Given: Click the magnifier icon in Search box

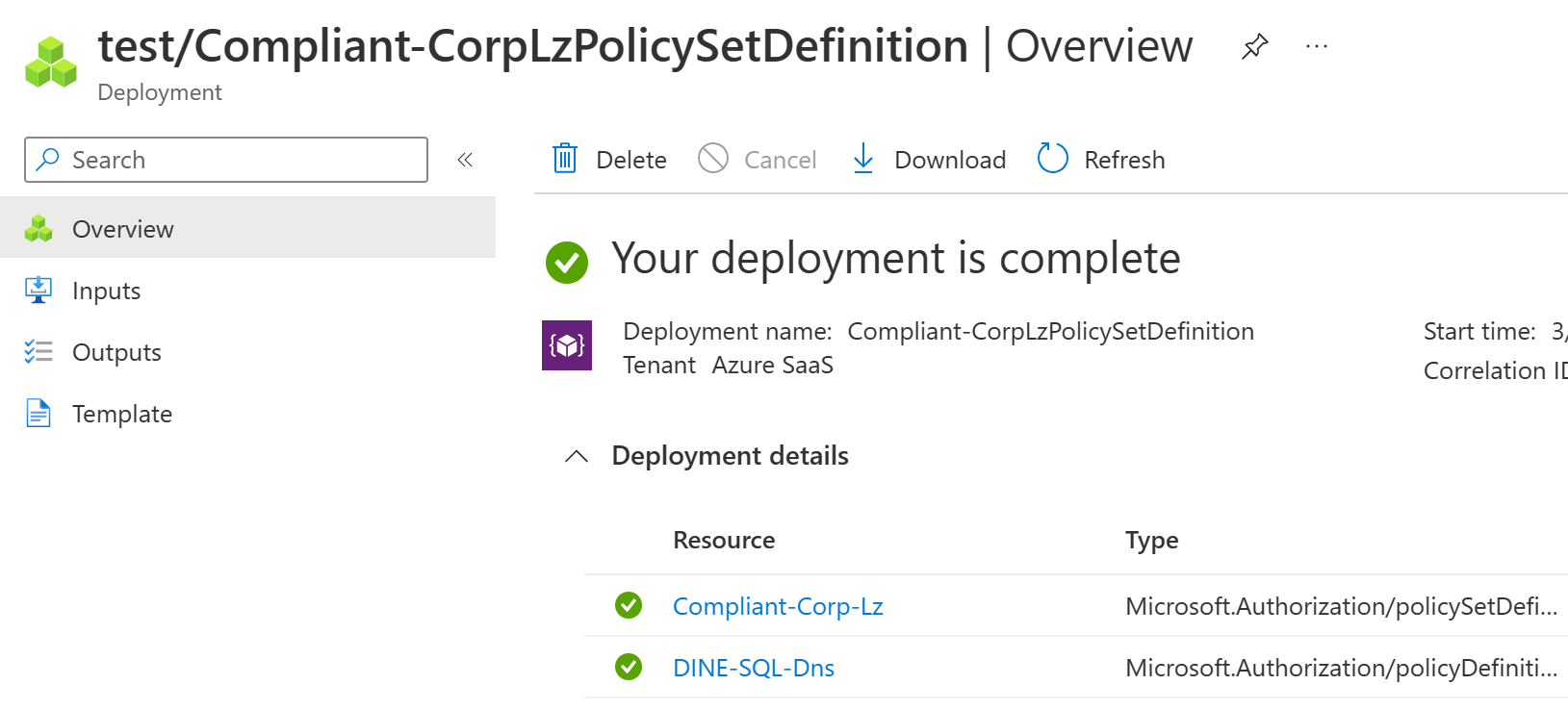Looking at the screenshot, I should click(x=47, y=160).
